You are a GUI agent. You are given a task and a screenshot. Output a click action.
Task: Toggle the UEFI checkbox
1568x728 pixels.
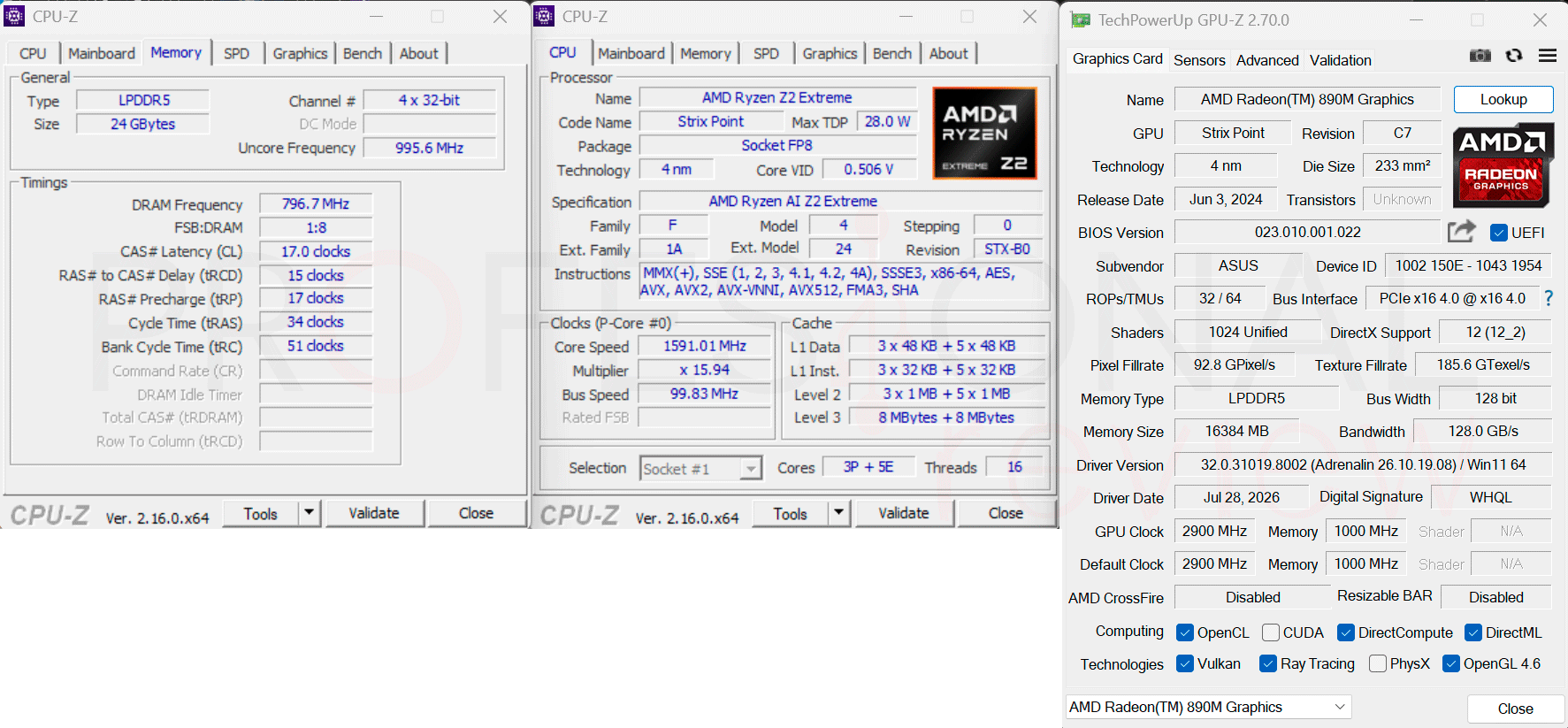1499,233
